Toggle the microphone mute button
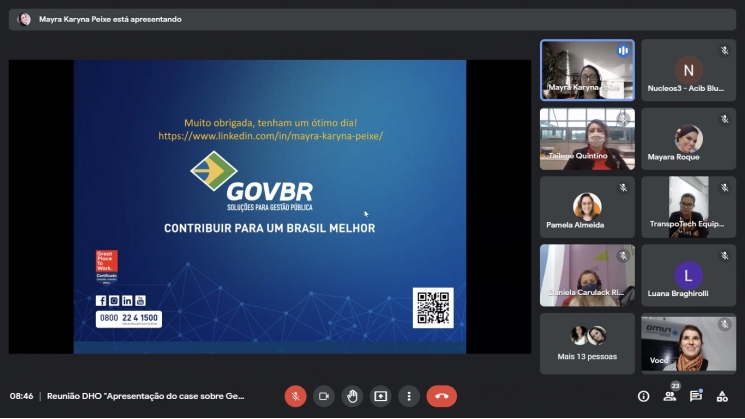This screenshot has height=419, width=745. pos(295,396)
